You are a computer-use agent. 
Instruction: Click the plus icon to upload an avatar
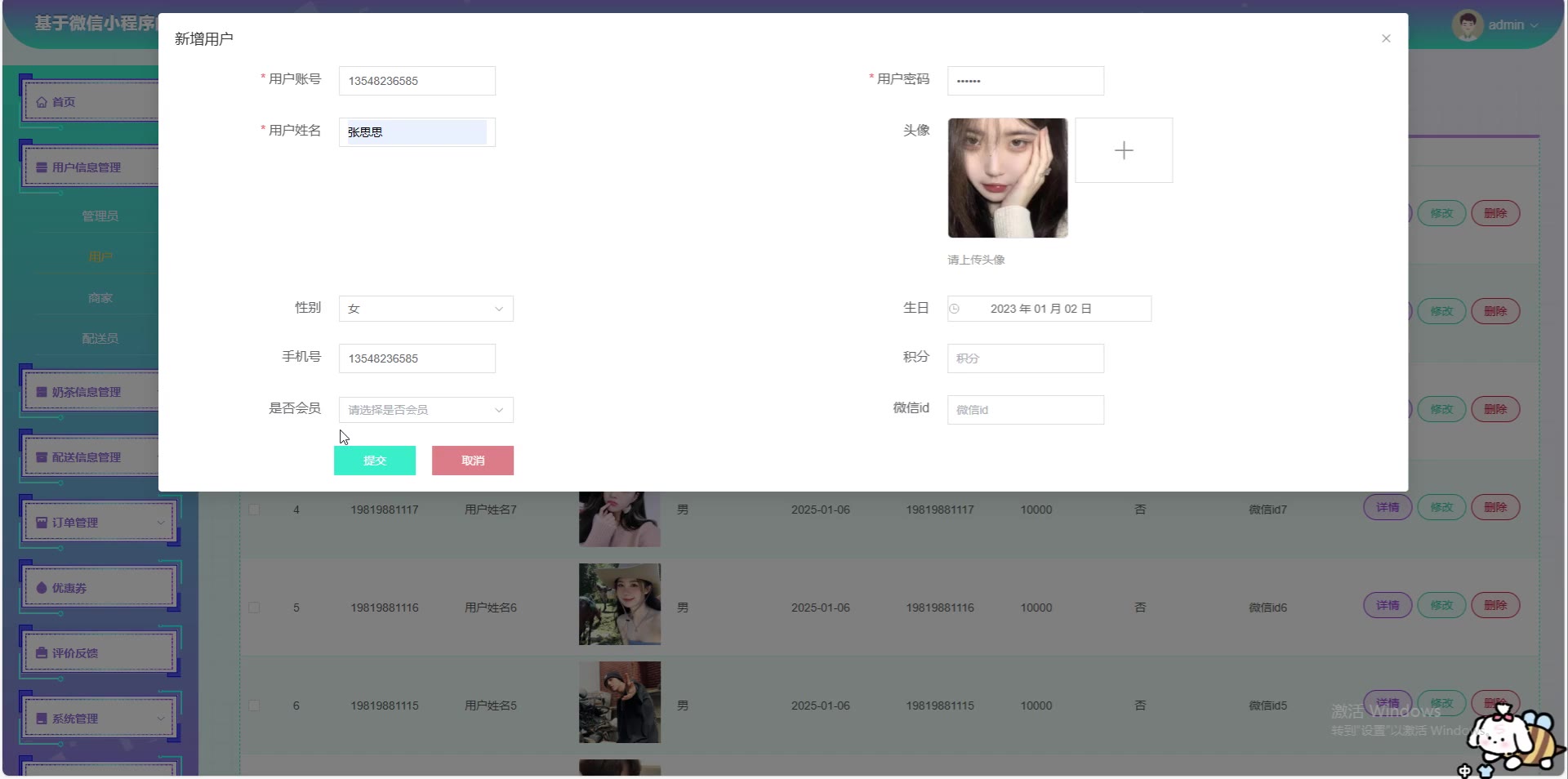pyautogui.click(x=1124, y=150)
